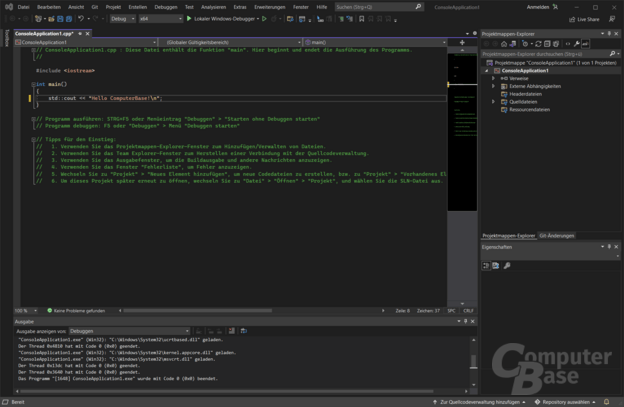This screenshot has width=624, height=407.
Task: Open the Debug configuration dropdown
Action: [123, 19]
